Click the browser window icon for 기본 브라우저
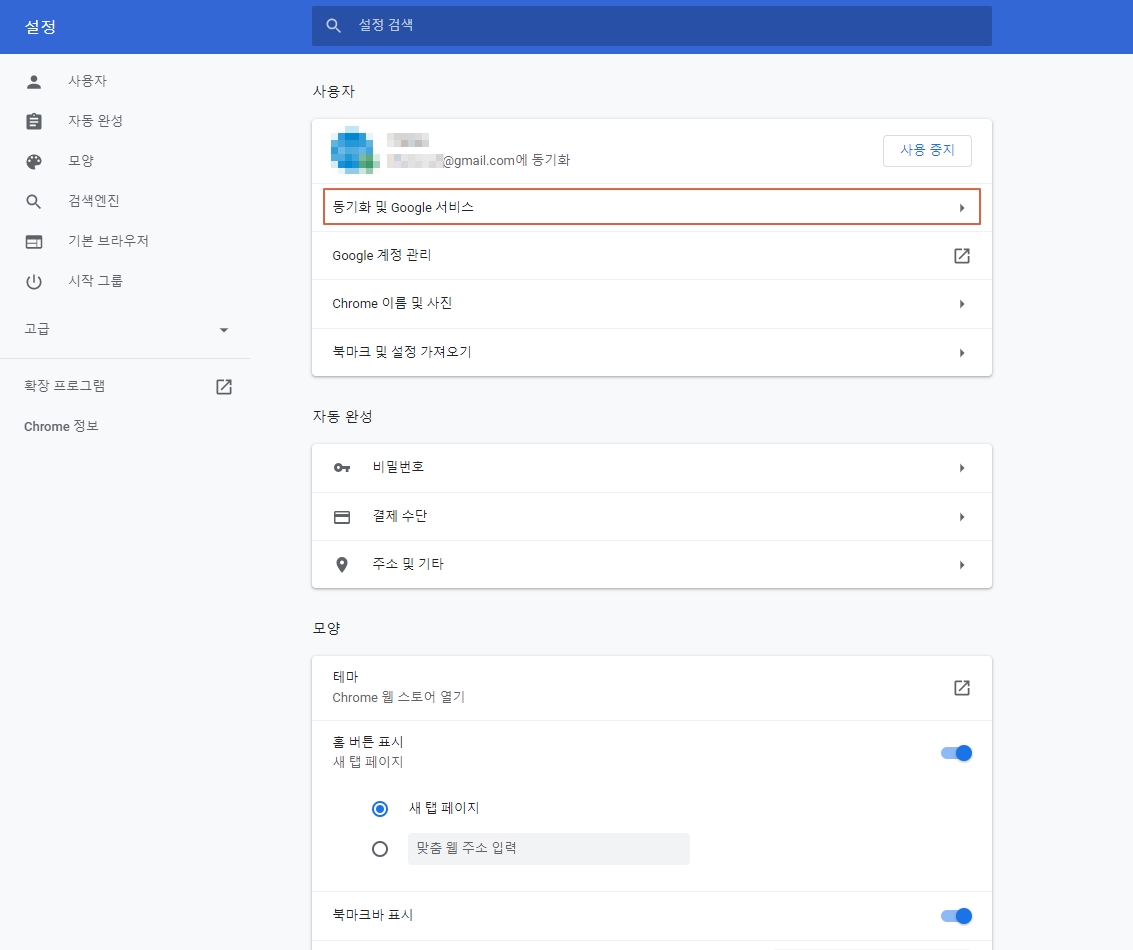Screen dimensions: 1133x950 point(34,242)
